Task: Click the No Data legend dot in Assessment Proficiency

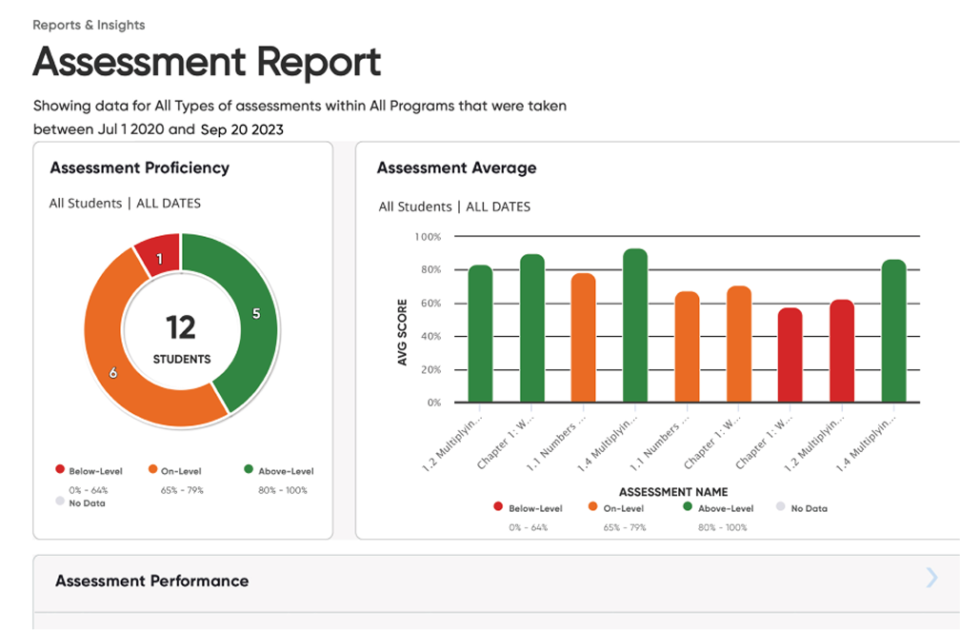Action: [60, 502]
